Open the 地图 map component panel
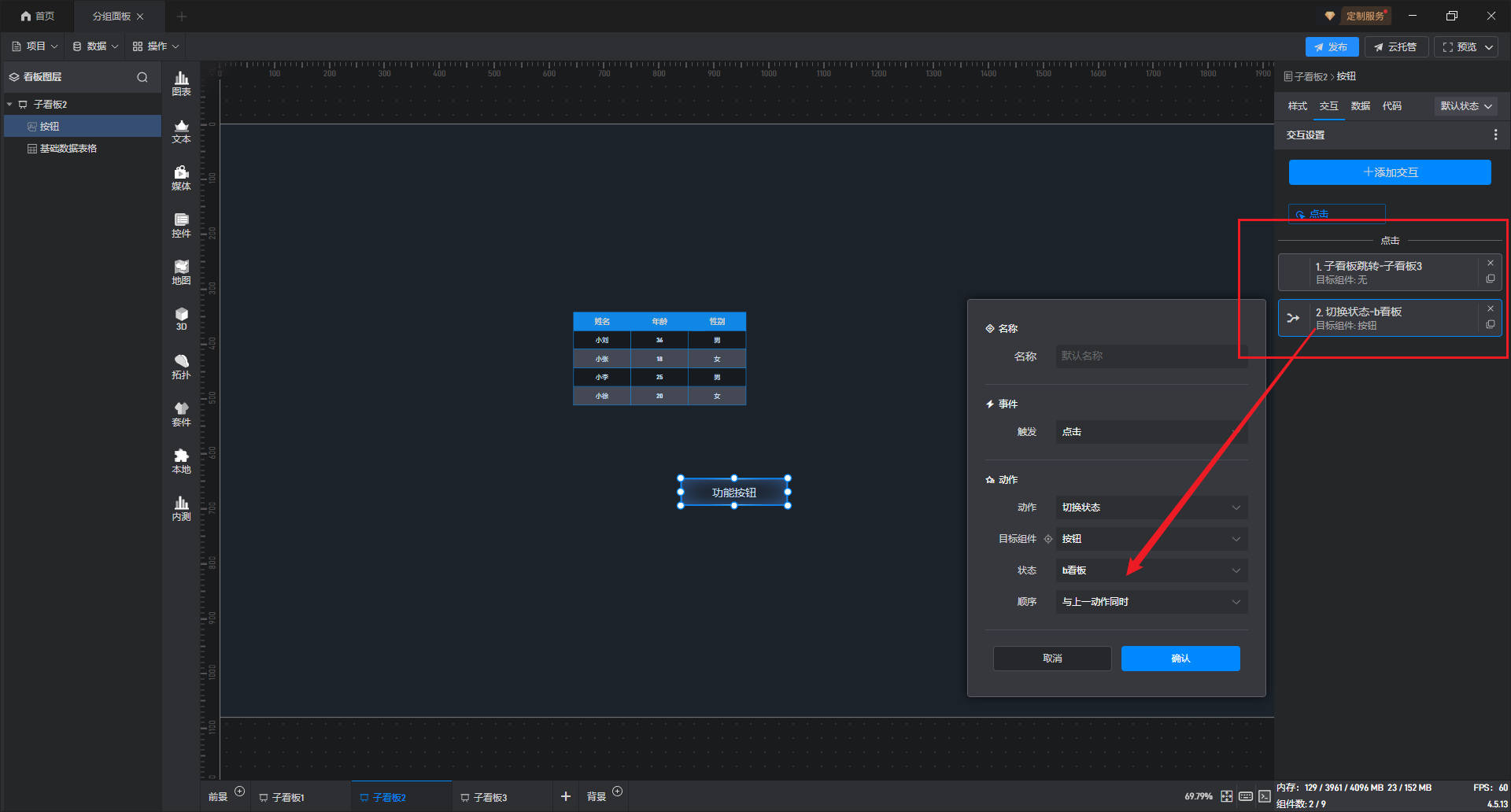 click(181, 272)
